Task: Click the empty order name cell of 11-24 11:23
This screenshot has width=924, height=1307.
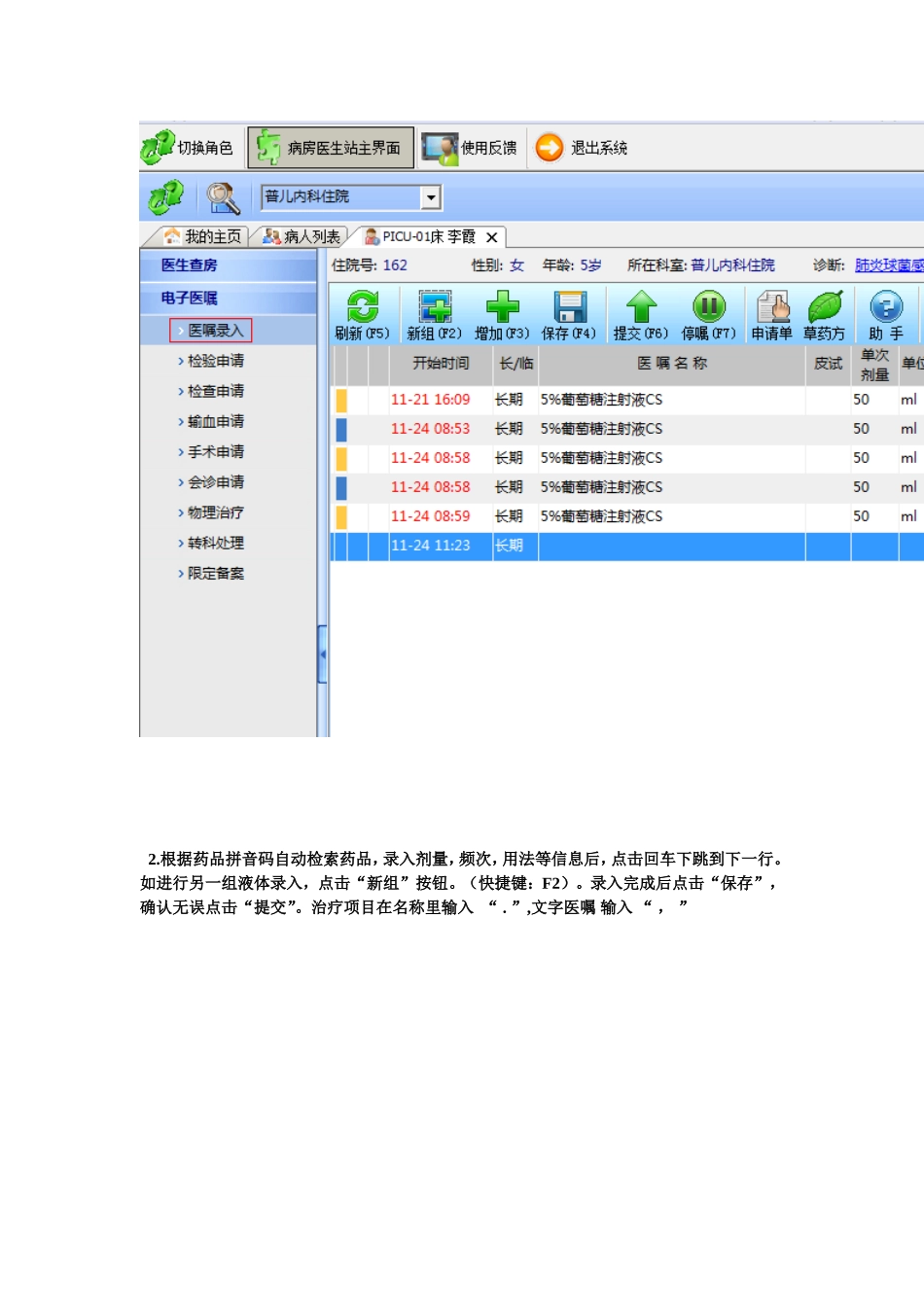Action: click(x=672, y=546)
